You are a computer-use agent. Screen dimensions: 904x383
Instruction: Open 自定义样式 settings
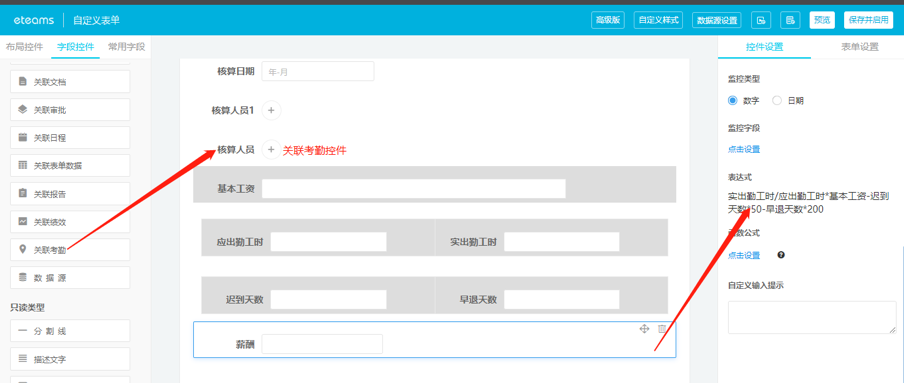tap(658, 20)
